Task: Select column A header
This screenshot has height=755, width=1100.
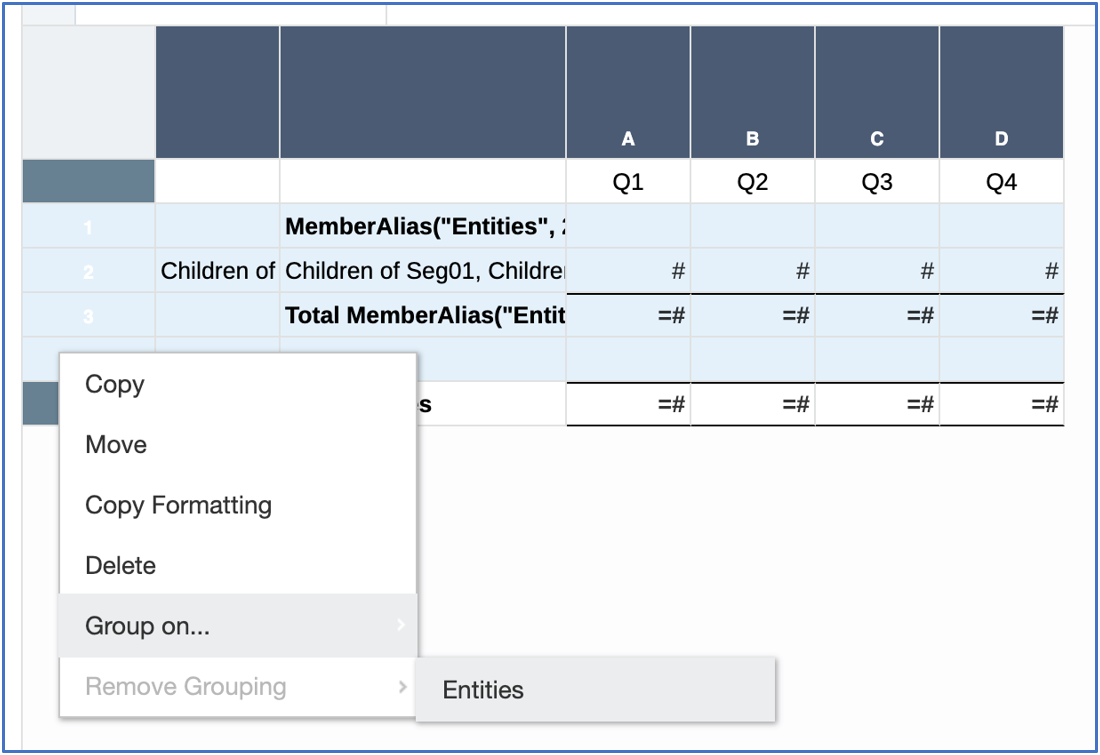Action: pos(628,139)
